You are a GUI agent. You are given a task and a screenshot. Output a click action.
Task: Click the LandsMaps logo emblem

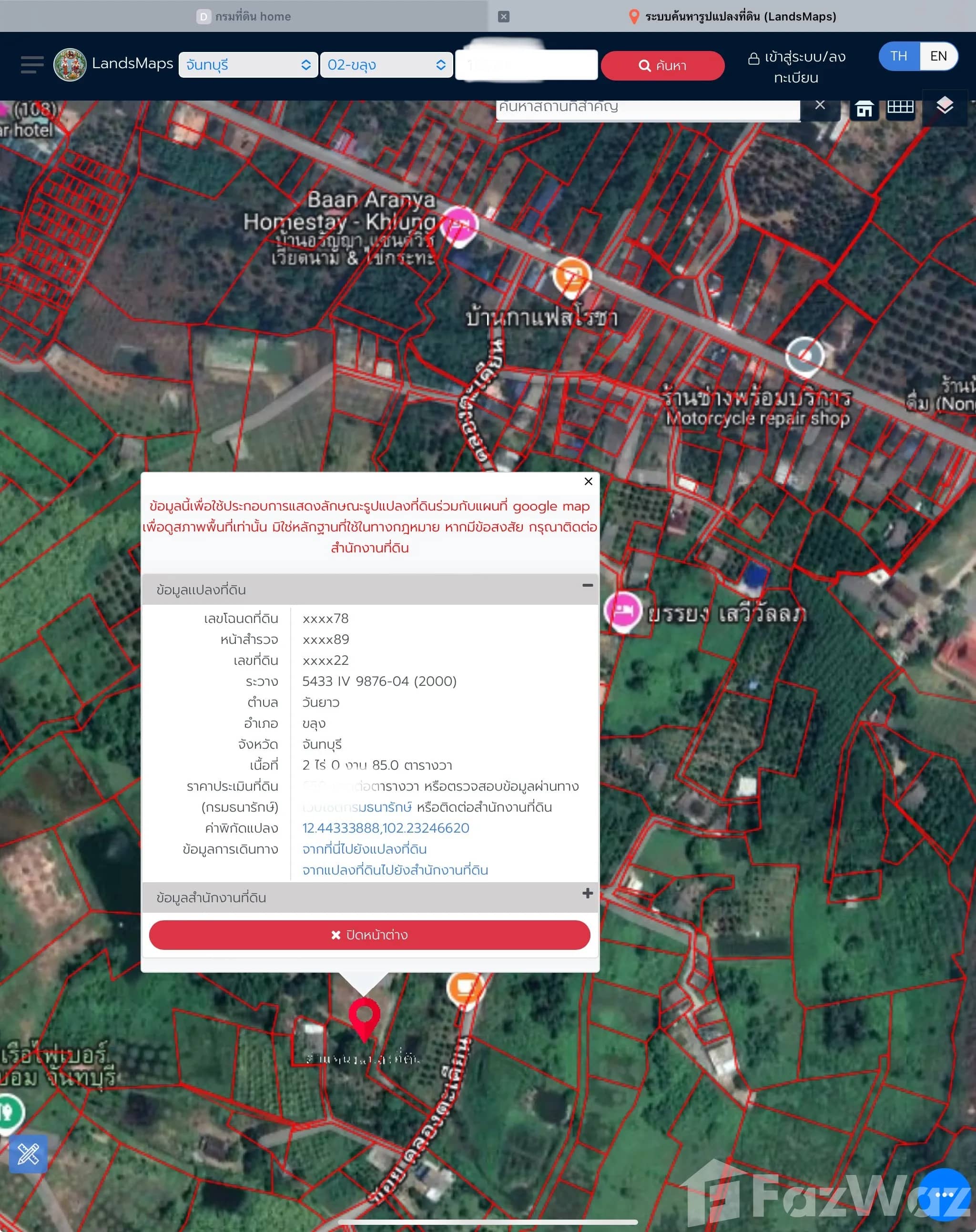coord(70,64)
